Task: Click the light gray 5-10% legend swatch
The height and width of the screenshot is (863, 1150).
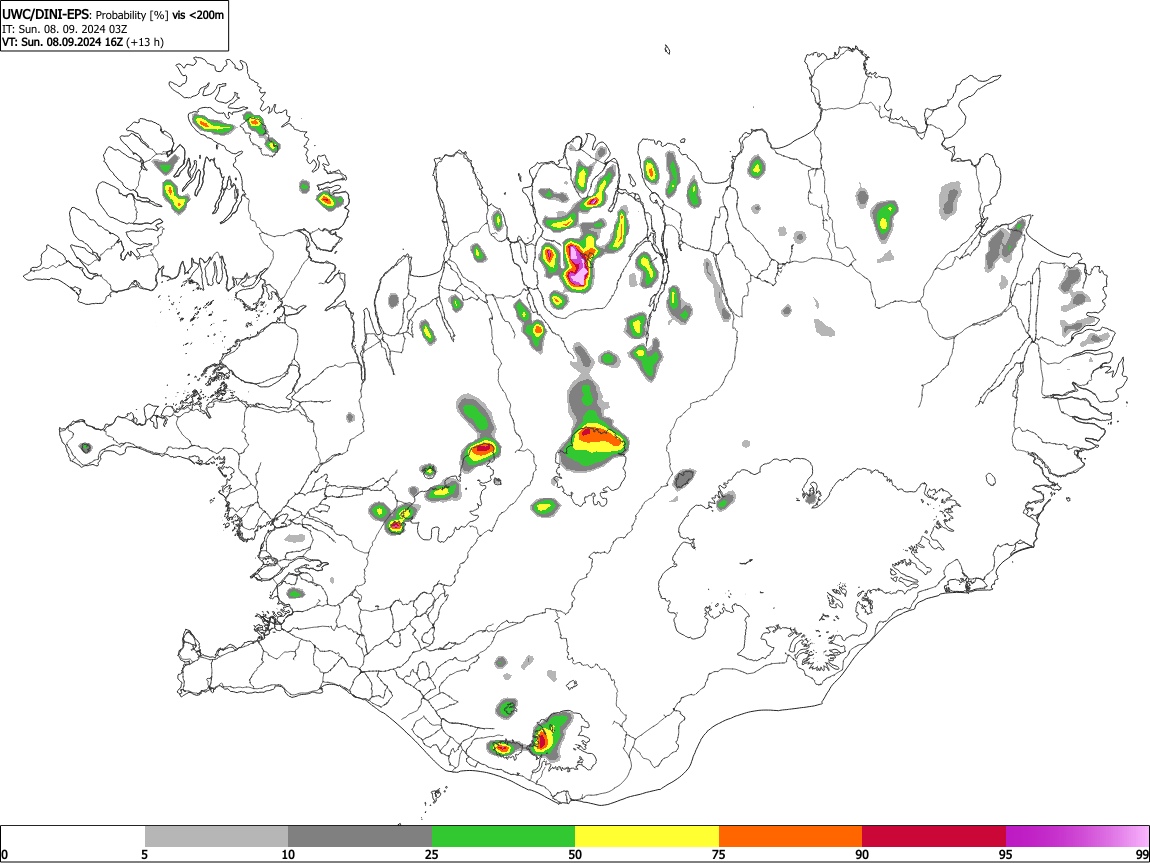Action: point(216,837)
